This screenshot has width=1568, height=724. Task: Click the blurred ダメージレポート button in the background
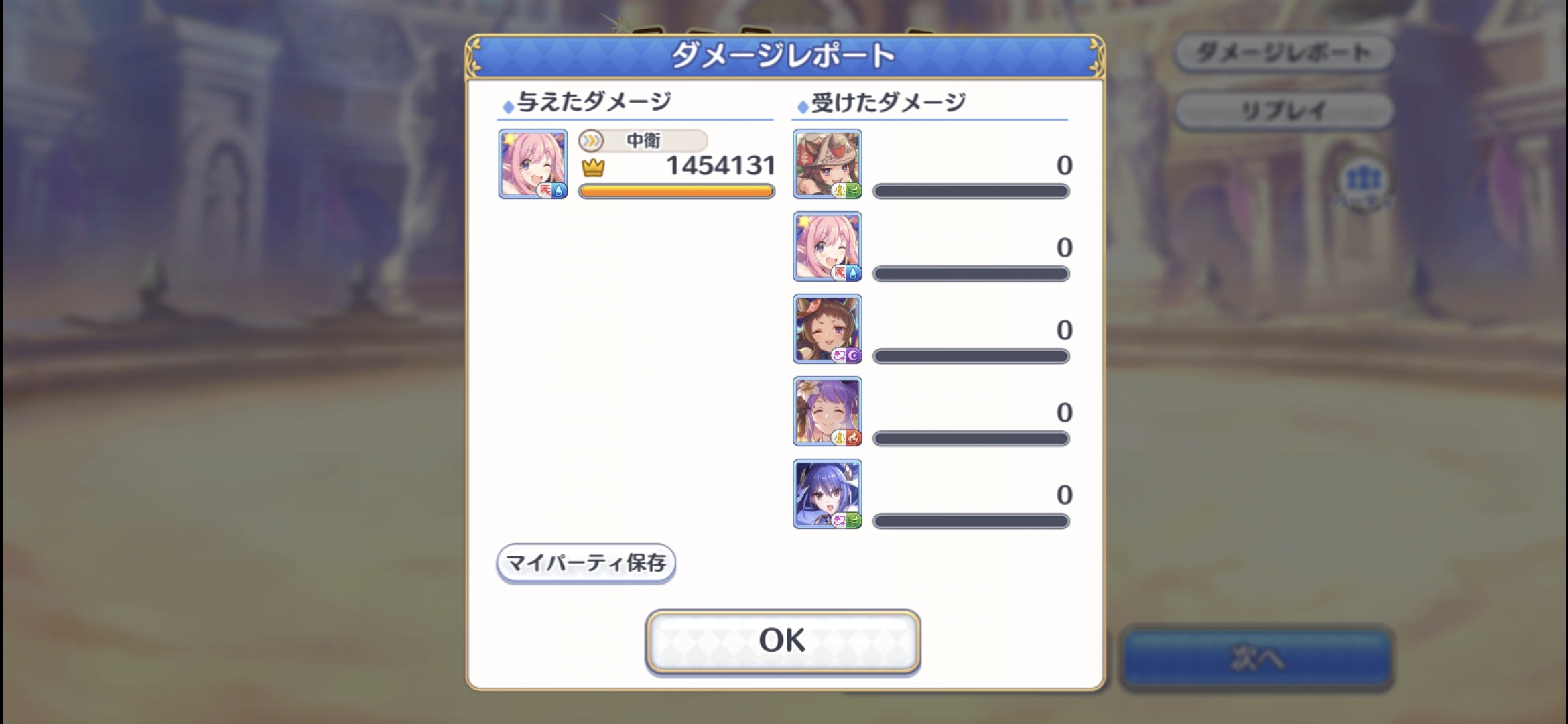[1284, 53]
